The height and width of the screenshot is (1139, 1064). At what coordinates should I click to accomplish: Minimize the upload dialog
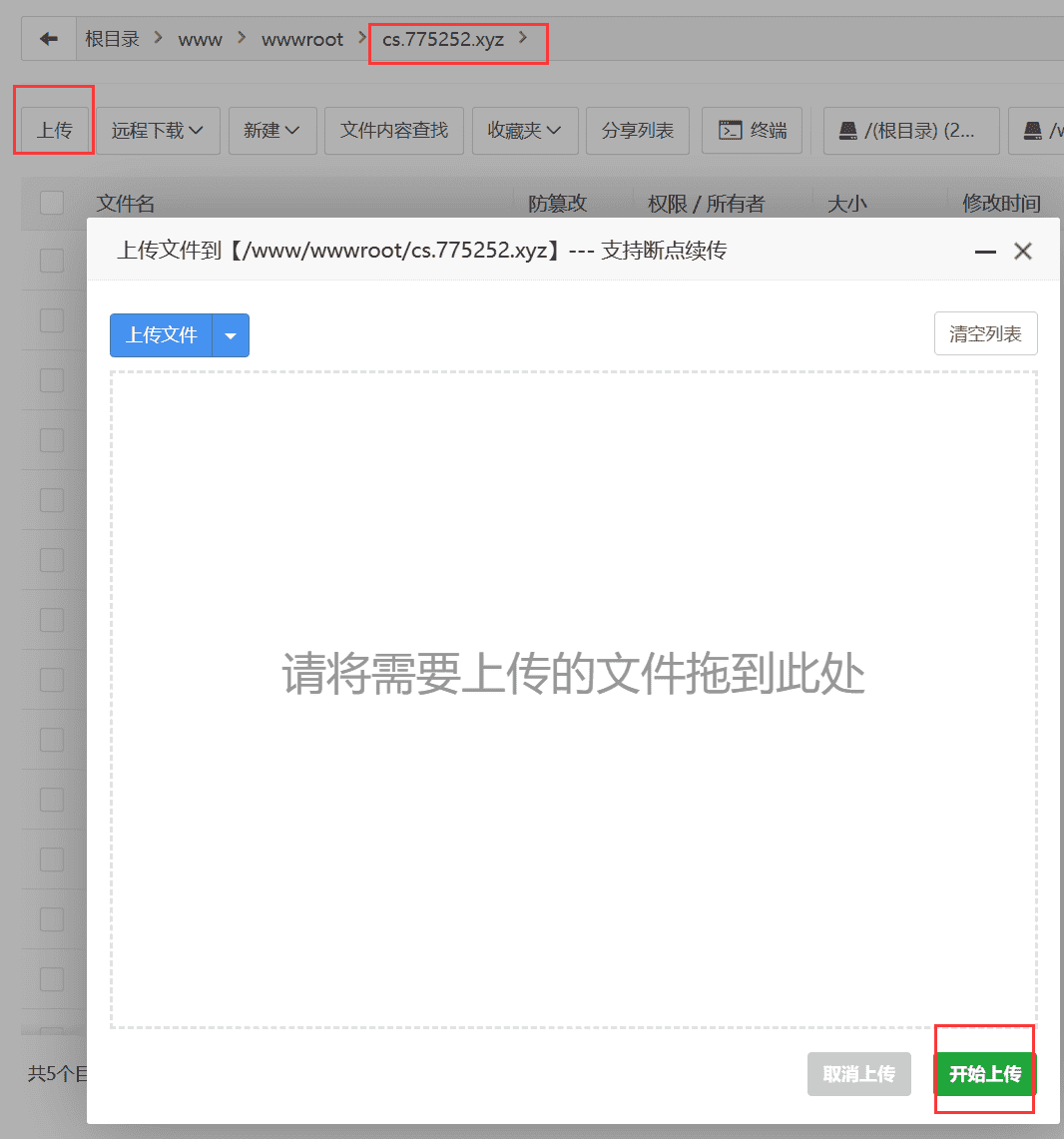coord(984,252)
